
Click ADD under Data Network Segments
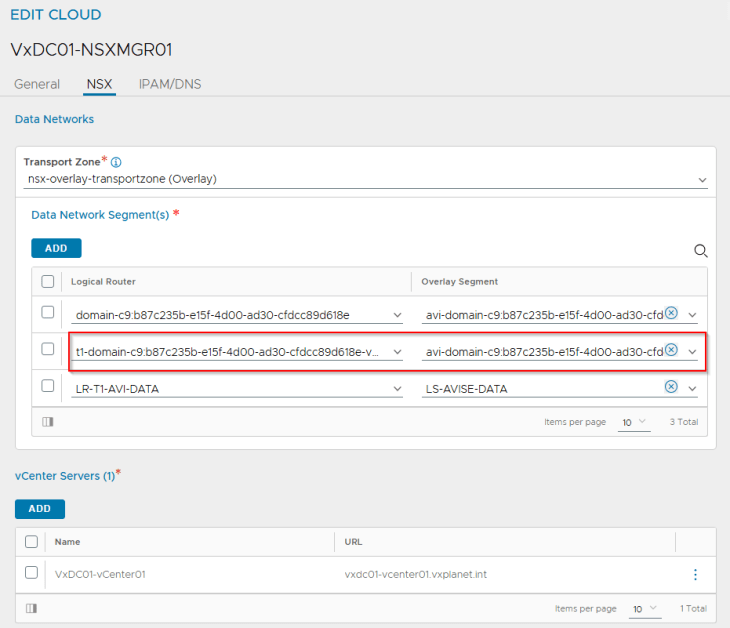(x=56, y=248)
